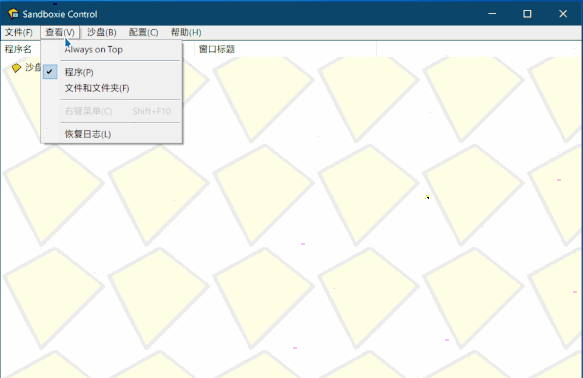Close the Sandboxie Control window
The image size is (583, 378).
pos(563,14)
